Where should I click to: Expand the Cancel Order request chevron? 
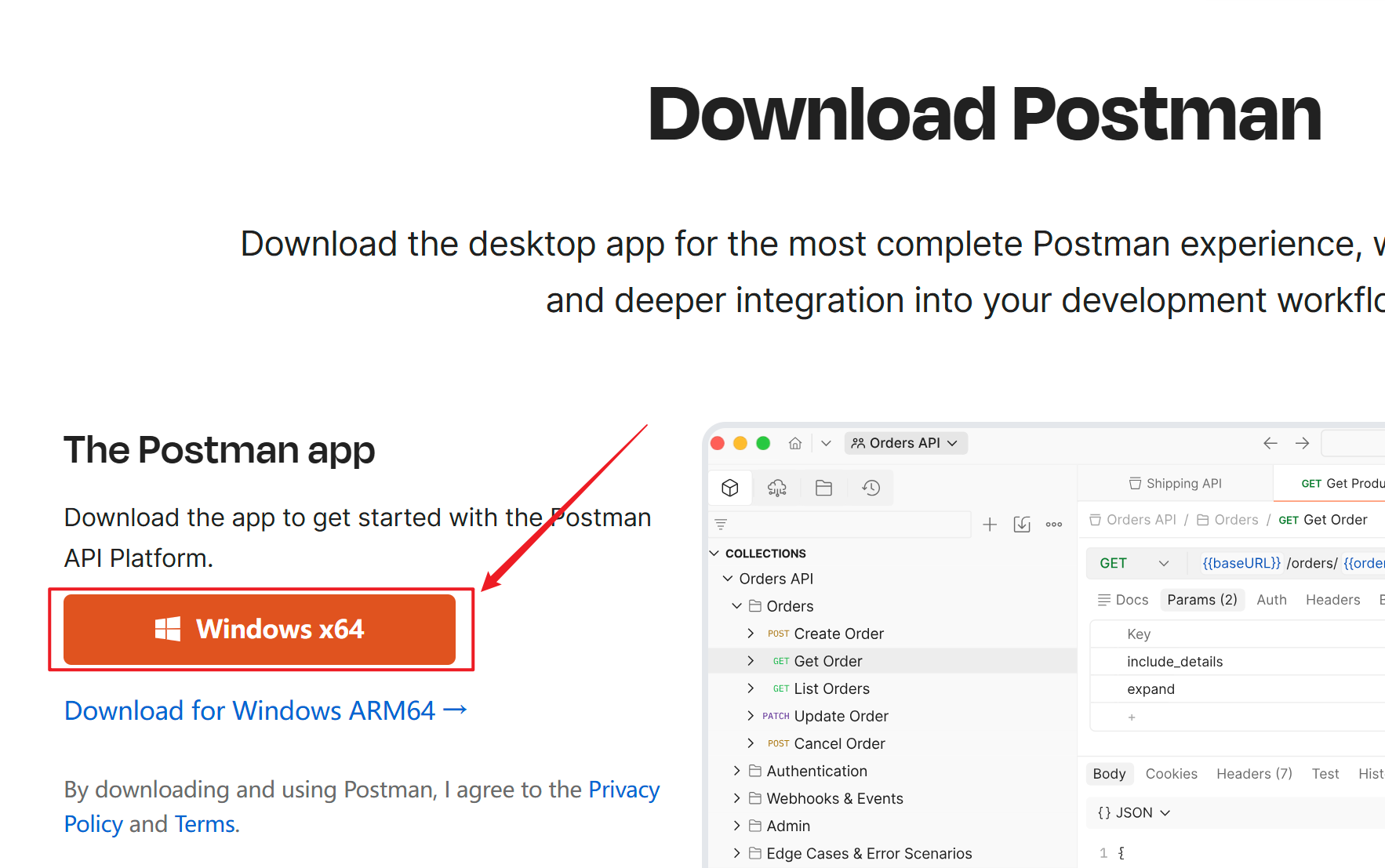point(751,743)
